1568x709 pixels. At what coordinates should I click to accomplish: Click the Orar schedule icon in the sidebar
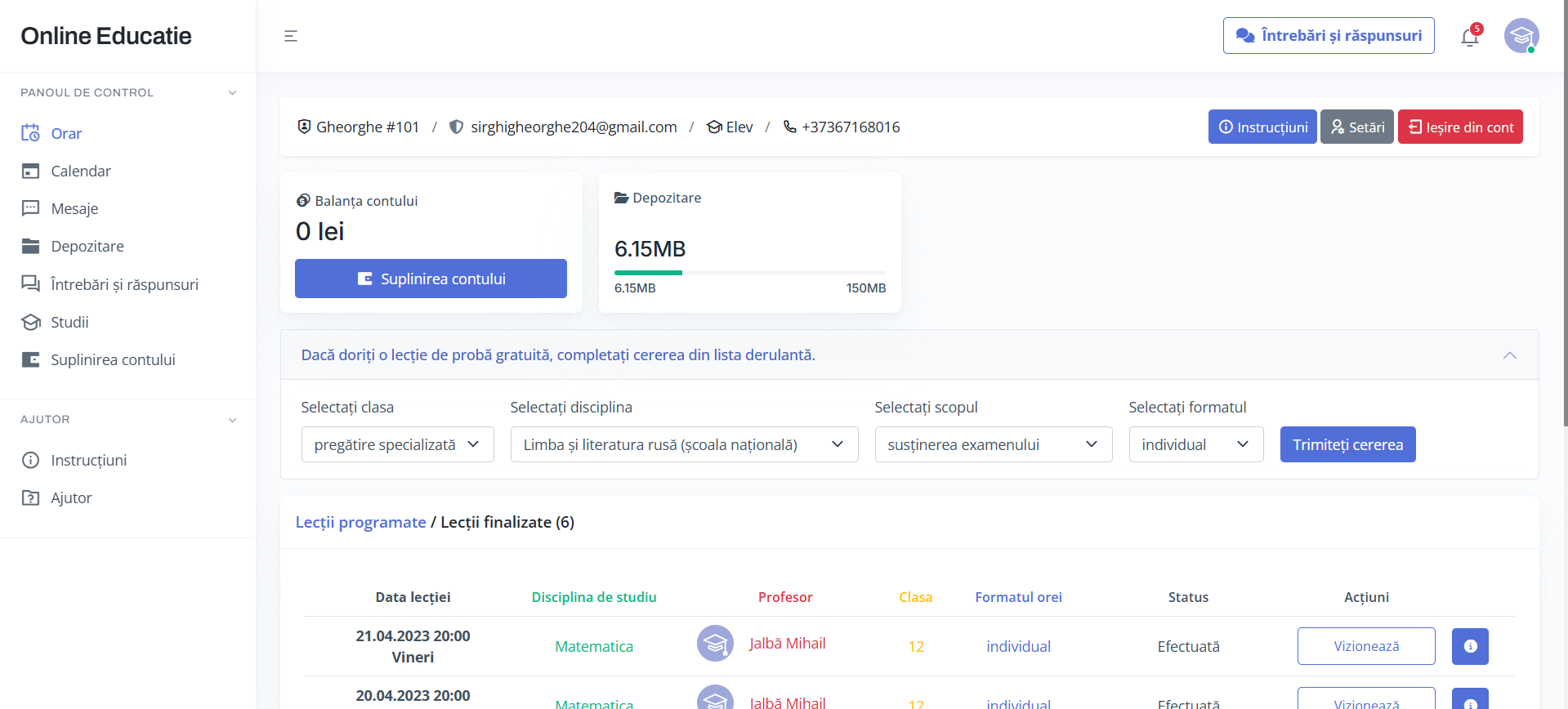coord(30,133)
